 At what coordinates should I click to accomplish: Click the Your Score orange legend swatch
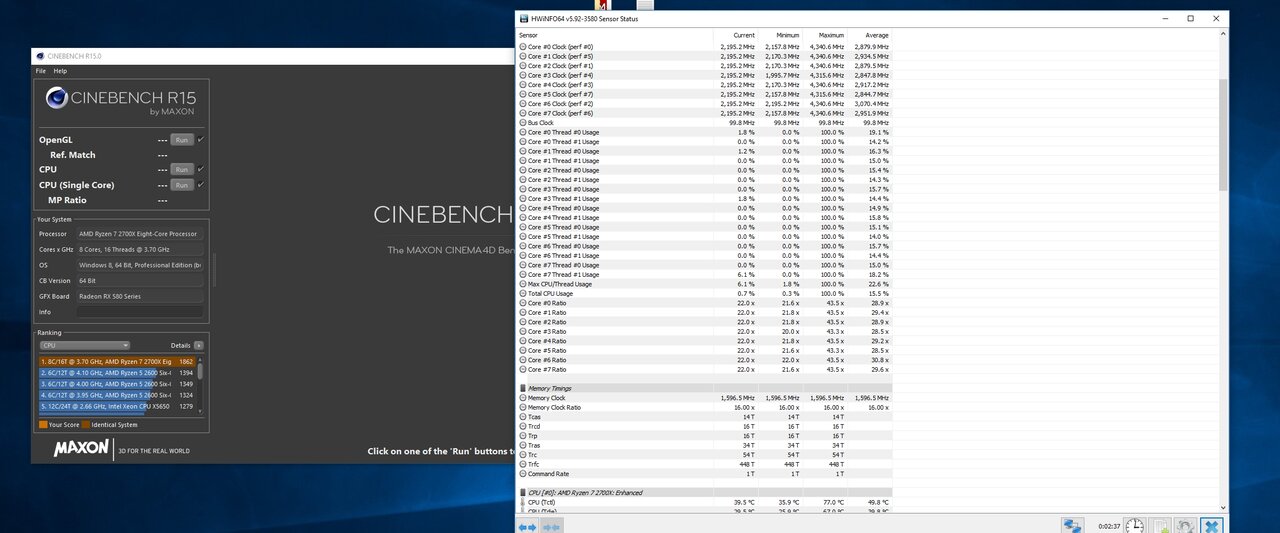pyautogui.click(x=42, y=425)
